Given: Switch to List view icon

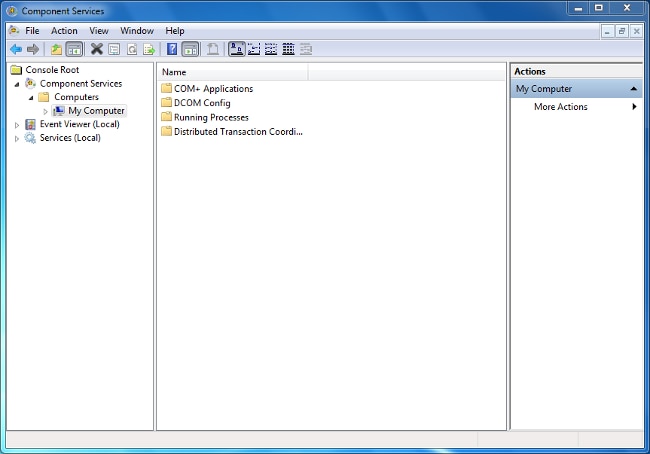Looking at the screenshot, I should coord(271,49).
